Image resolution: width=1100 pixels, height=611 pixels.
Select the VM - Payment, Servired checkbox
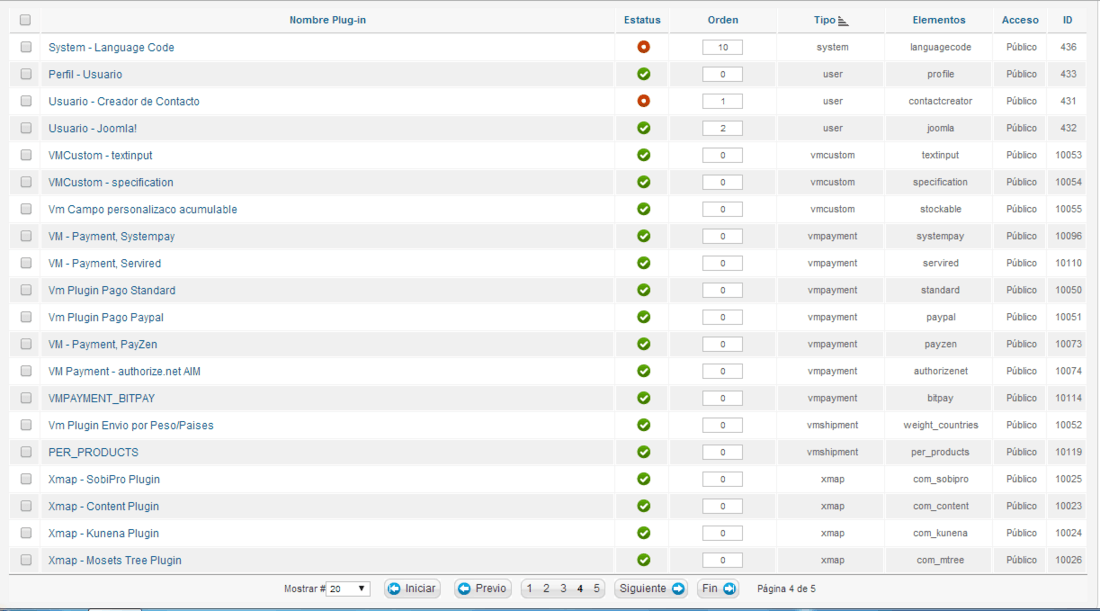(x=26, y=263)
